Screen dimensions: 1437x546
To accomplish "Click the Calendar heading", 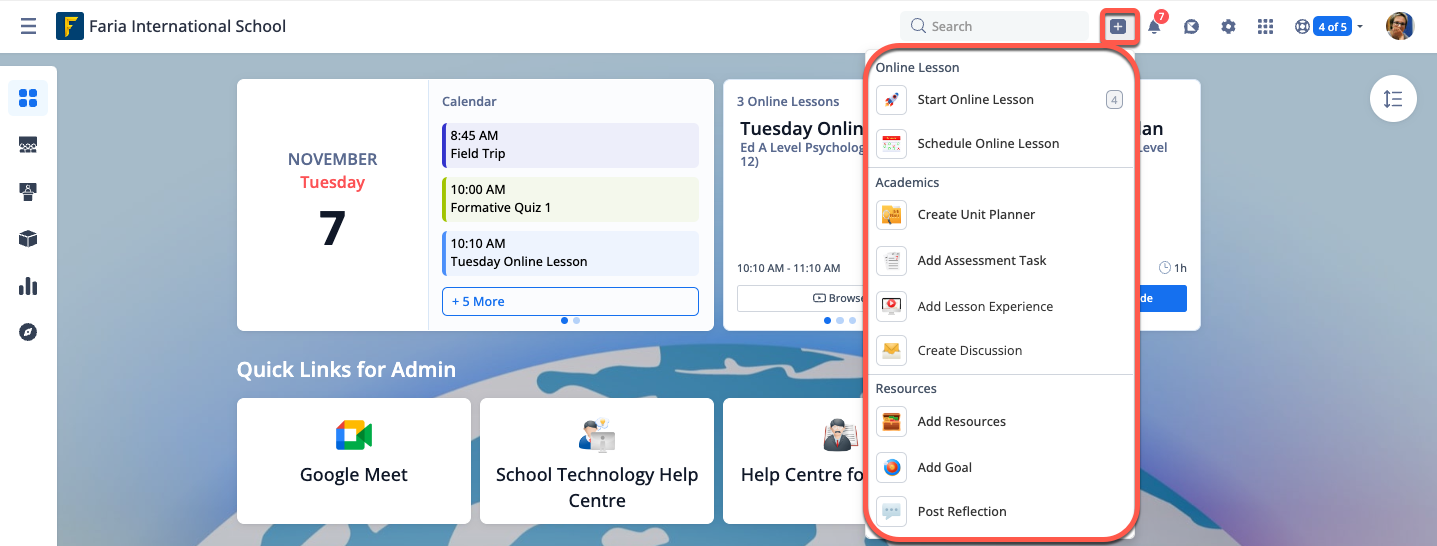I will [x=469, y=102].
